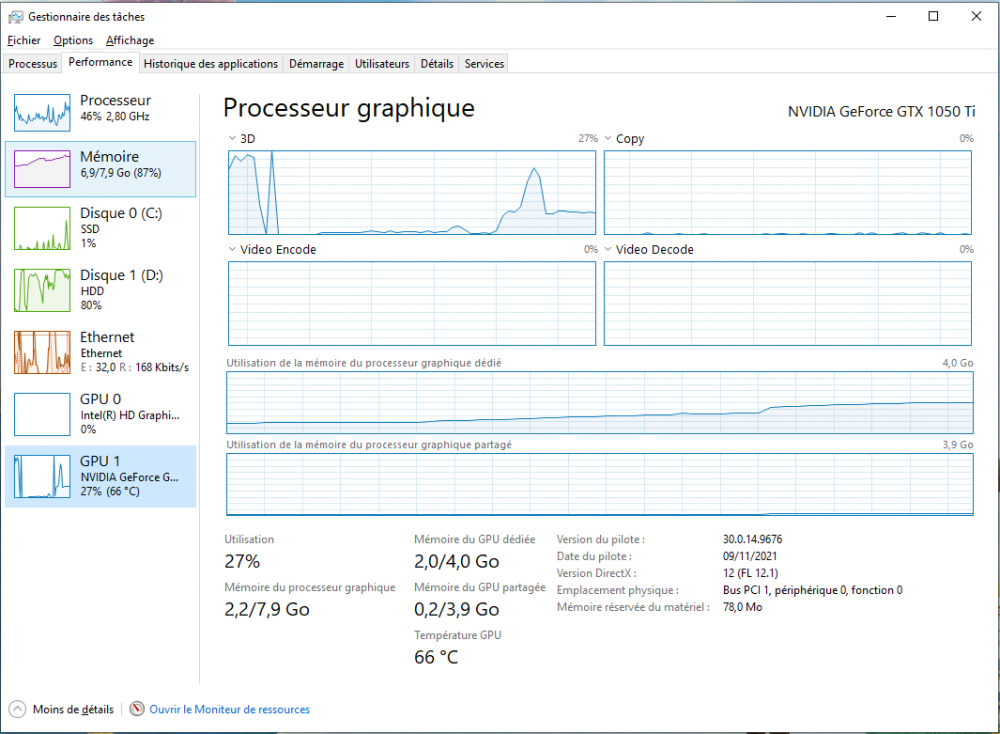Switch to the Démarrage tab
1000x734 pixels.
pyautogui.click(x=316, y=64)
